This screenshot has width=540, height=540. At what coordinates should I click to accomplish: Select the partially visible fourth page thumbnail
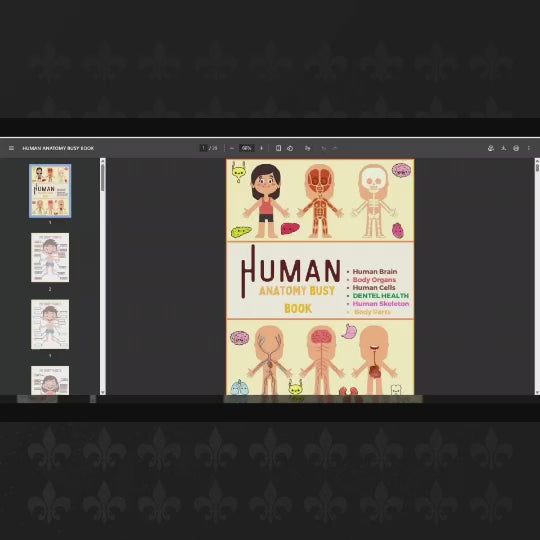pos(50,380)
